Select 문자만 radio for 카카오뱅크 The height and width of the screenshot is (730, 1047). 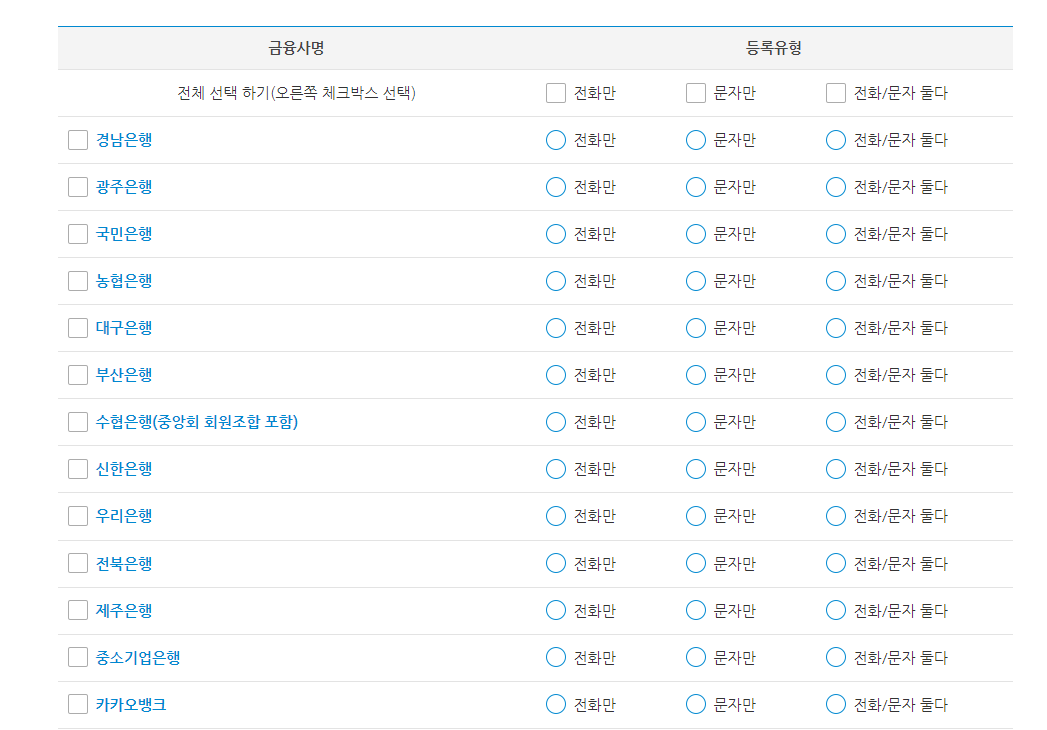tap(696, 704)
